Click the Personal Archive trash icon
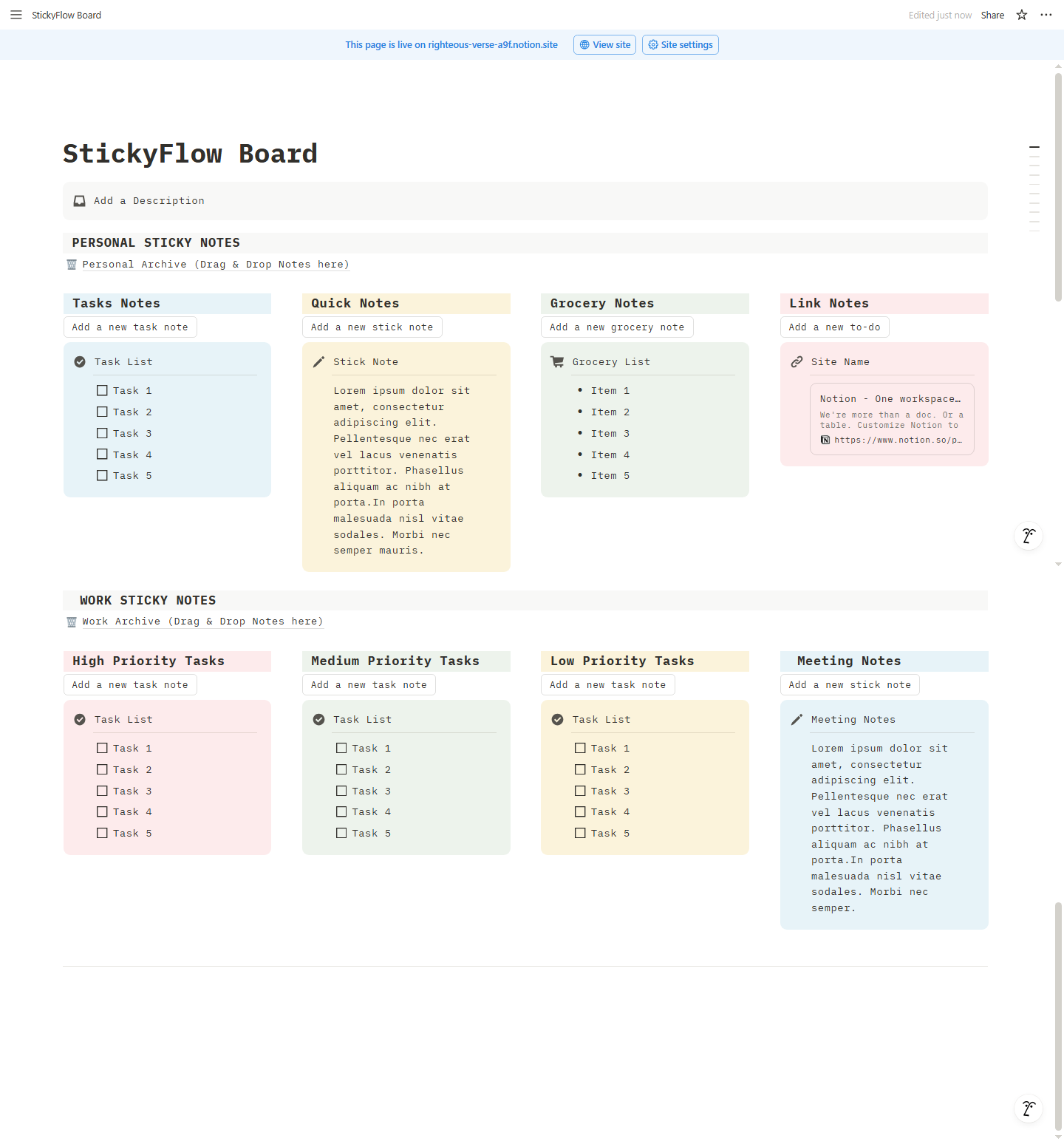Image resolution: width=1064 pixels, height=1144 pixels. (x=72, y=265)
